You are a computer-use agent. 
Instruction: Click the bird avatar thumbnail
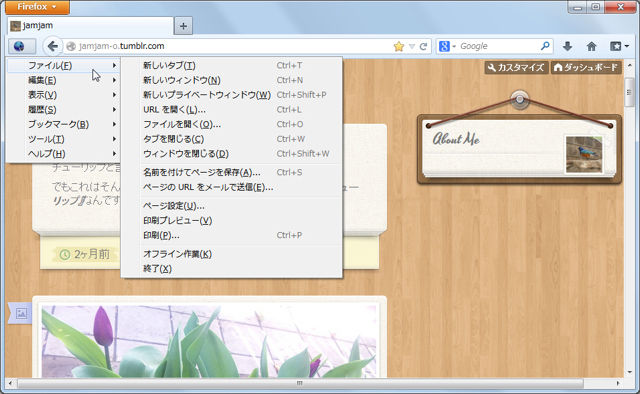[584, 154]
